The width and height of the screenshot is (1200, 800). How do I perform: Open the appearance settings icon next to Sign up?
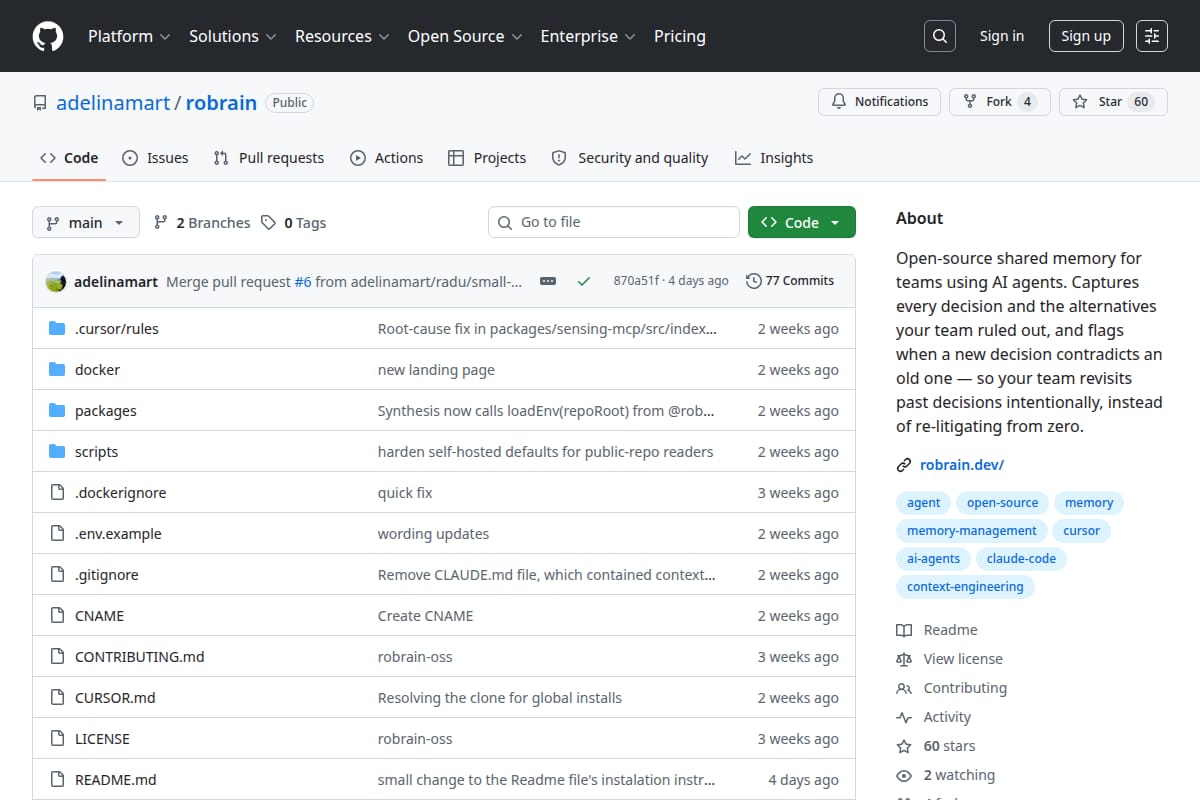click(1152, 36)
